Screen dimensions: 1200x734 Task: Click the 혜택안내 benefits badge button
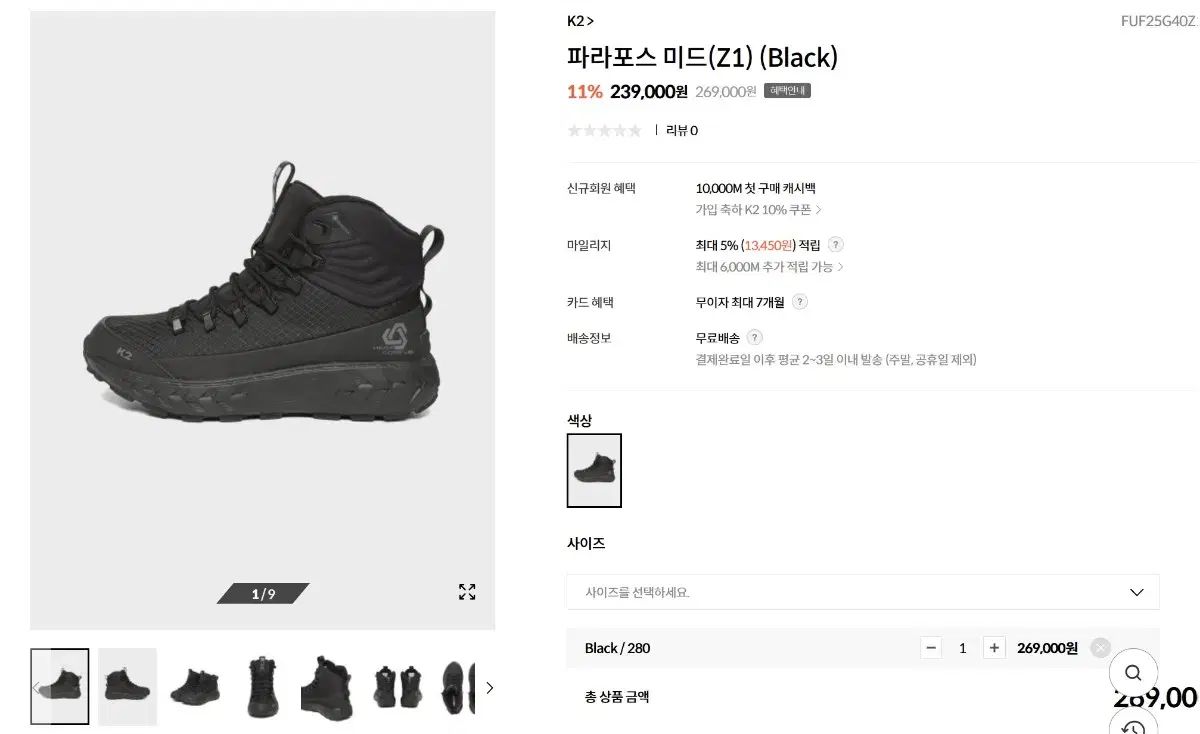[787, 91]
